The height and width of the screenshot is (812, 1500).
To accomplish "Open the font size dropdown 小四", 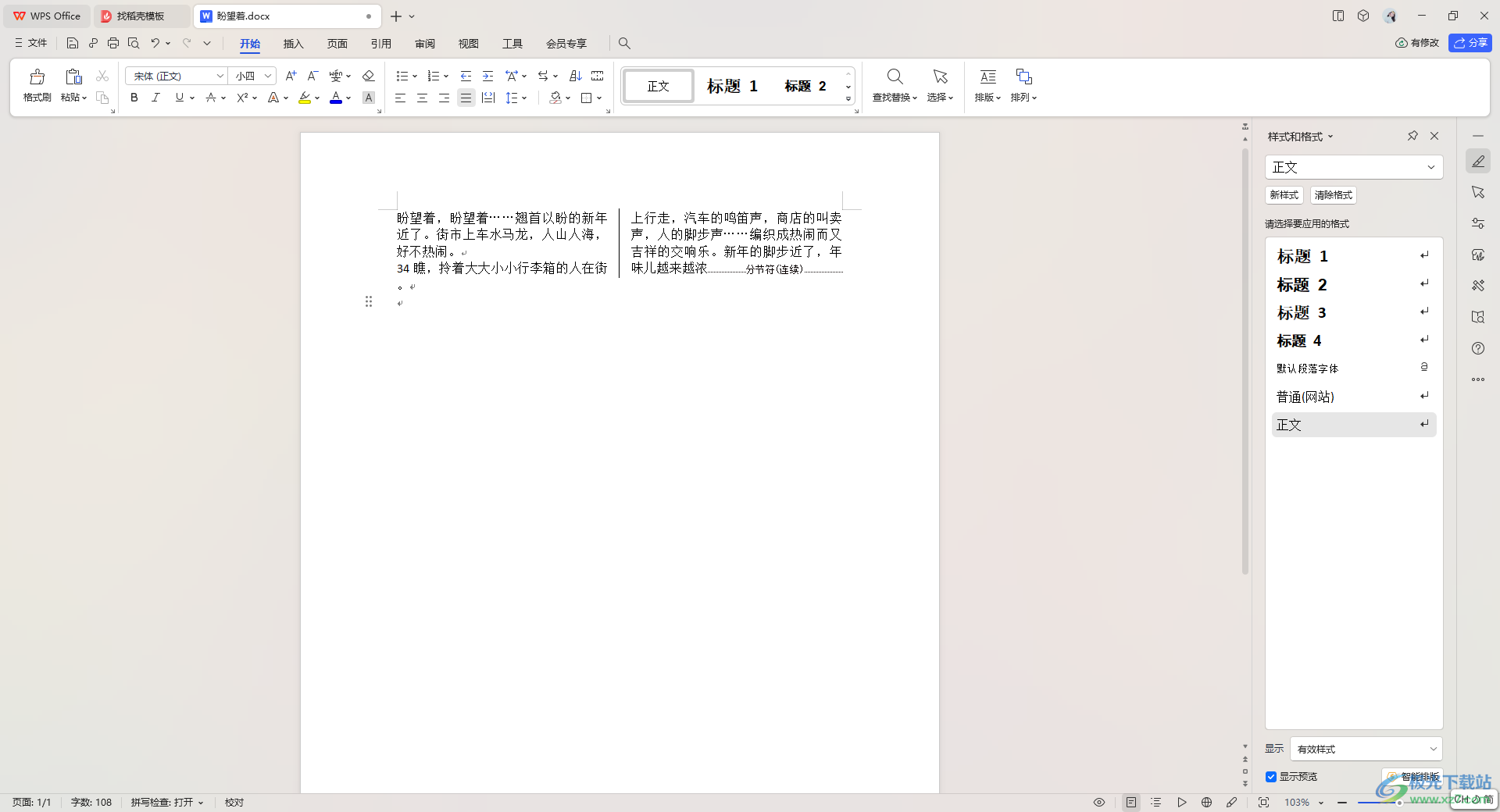I will pos(267,76).
